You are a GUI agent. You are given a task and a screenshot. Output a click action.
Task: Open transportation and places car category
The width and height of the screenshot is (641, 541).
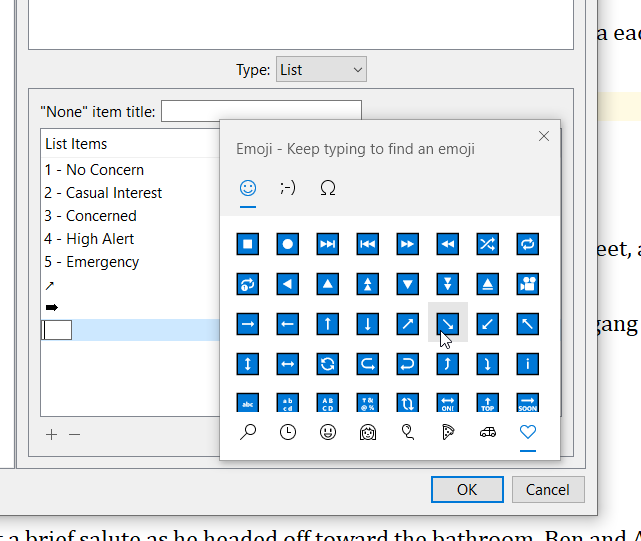point(488,432)
